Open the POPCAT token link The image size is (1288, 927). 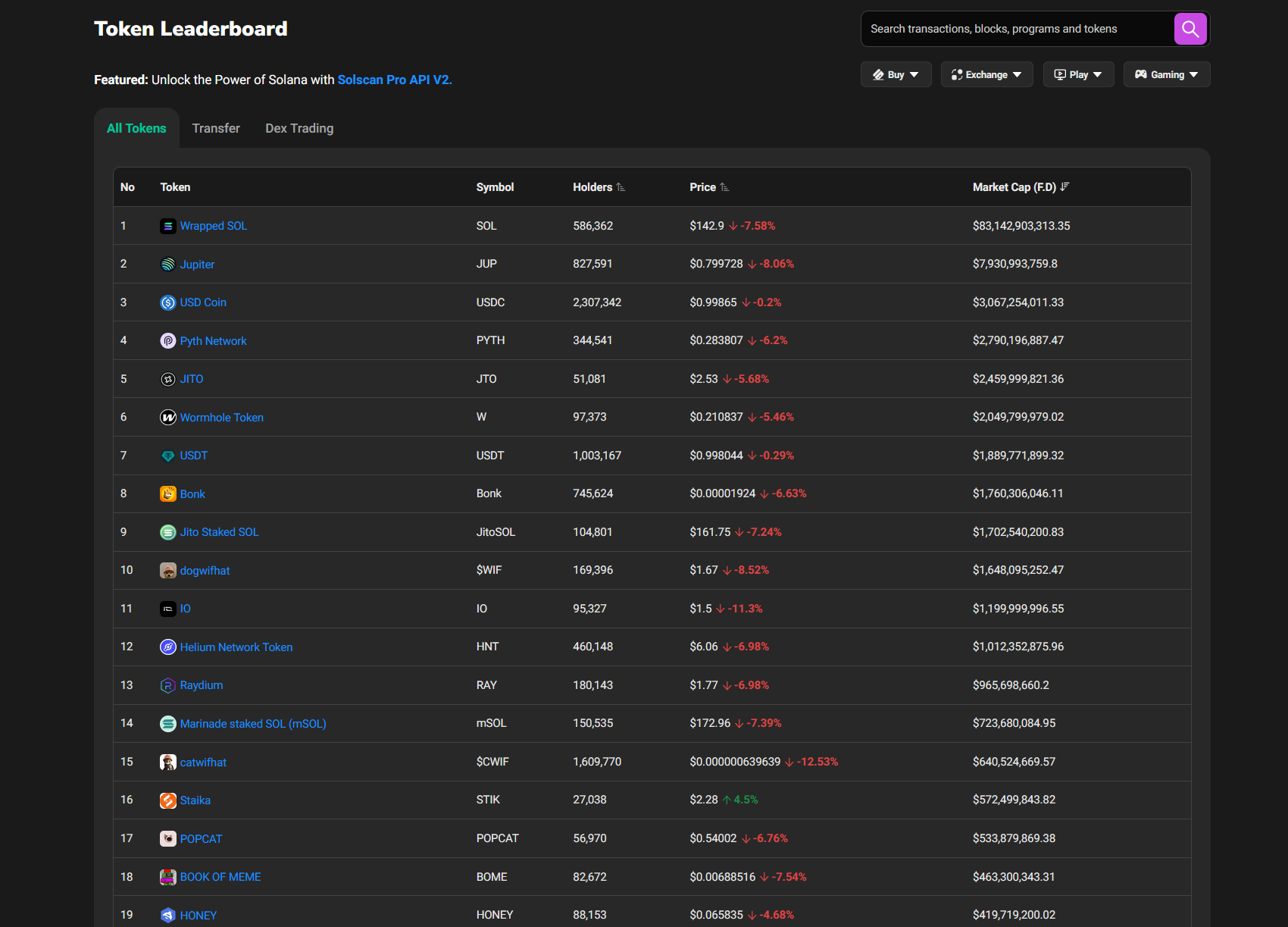(201, 839)
